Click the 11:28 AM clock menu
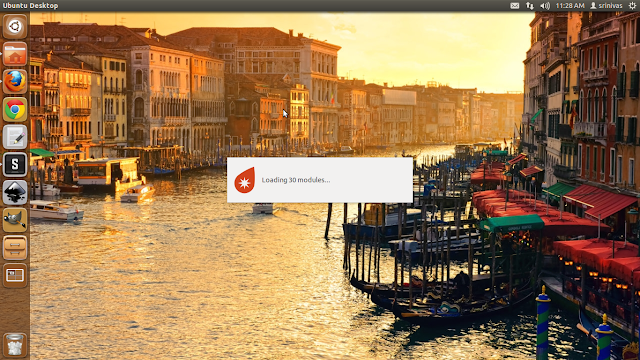Image resolution: width=640 pixels, height=360 pixels. pyautogui.click(x=570, y=6)
